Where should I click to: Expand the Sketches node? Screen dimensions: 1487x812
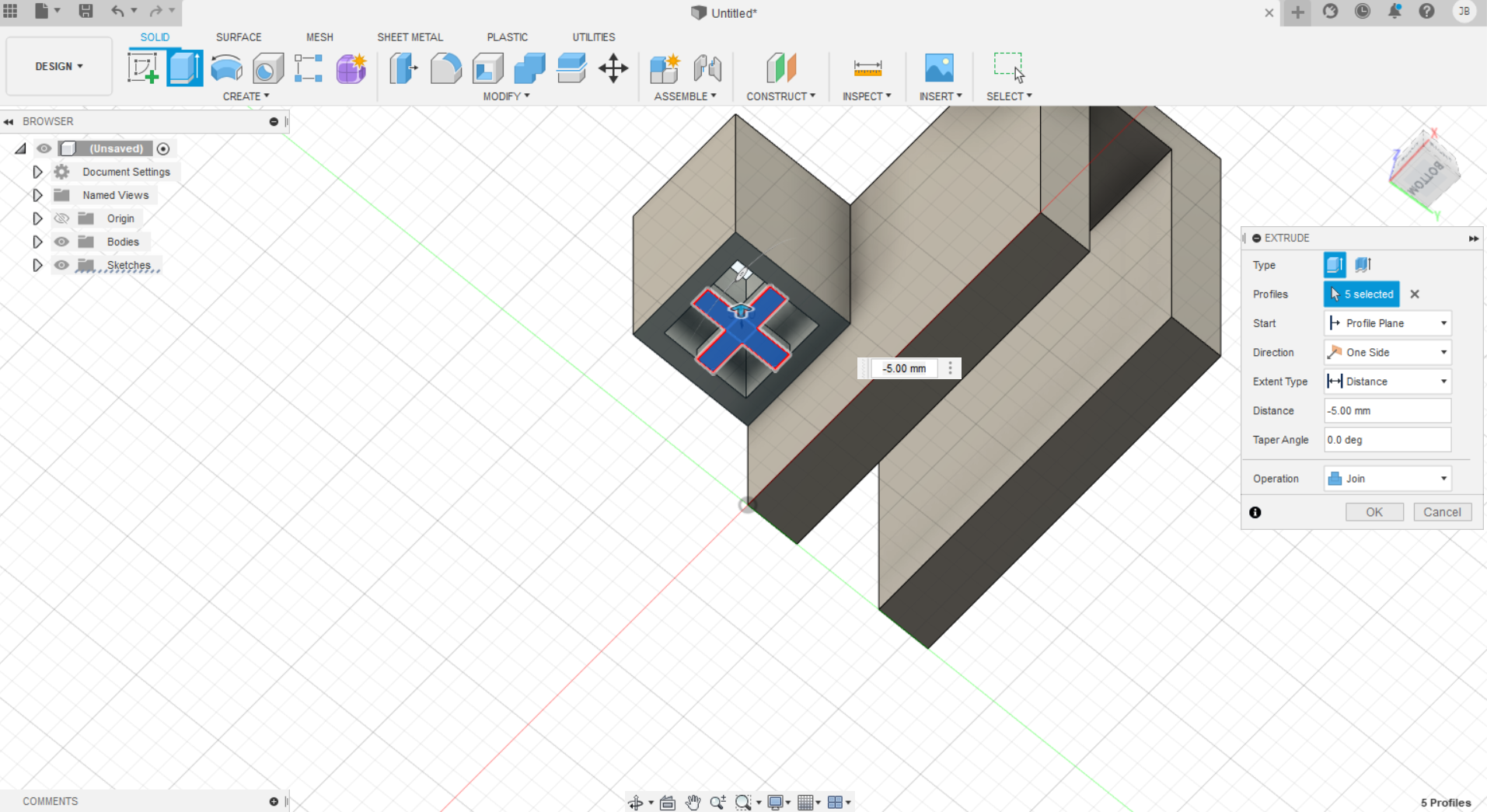click(37, 265)
